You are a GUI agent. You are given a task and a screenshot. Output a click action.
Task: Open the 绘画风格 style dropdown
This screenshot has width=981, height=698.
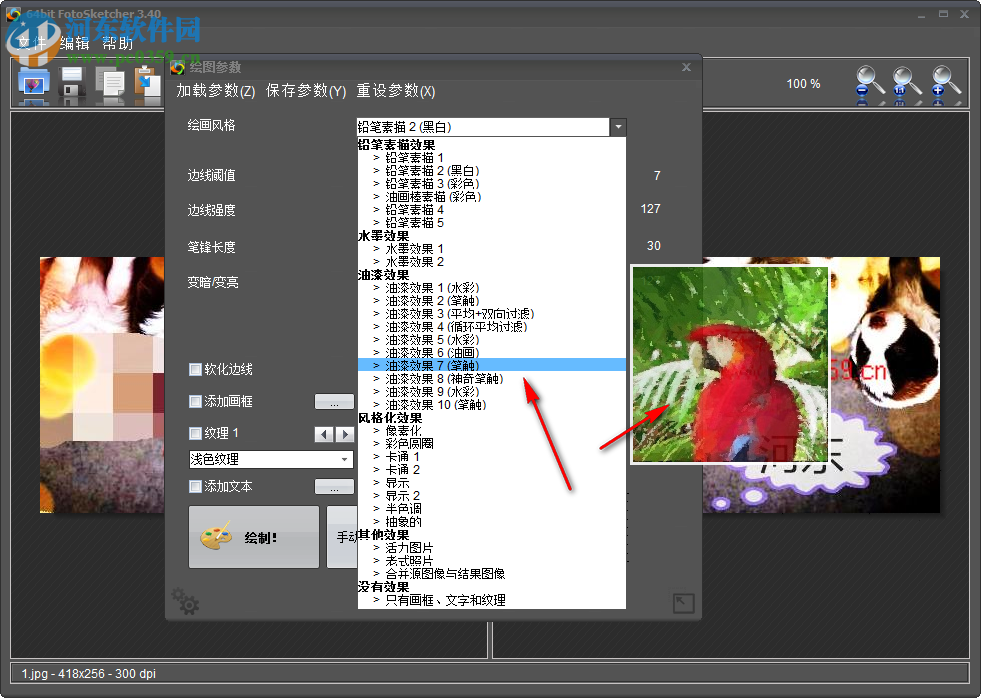click(x=618, y=127)
